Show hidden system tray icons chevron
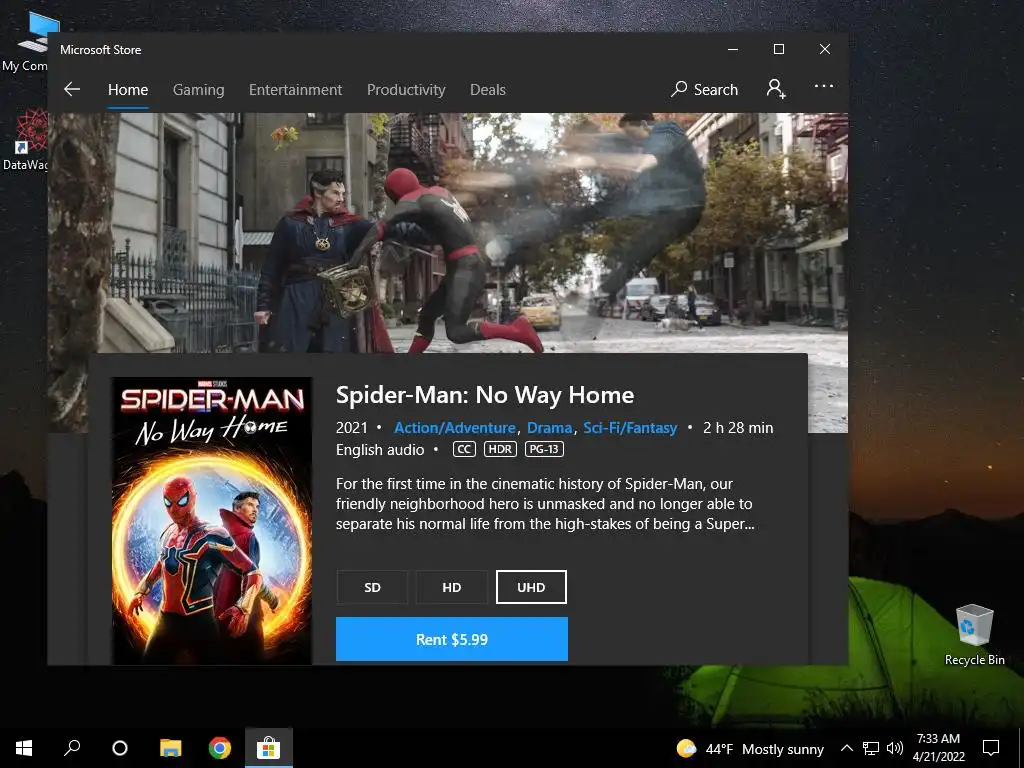 tap(846, 748)
